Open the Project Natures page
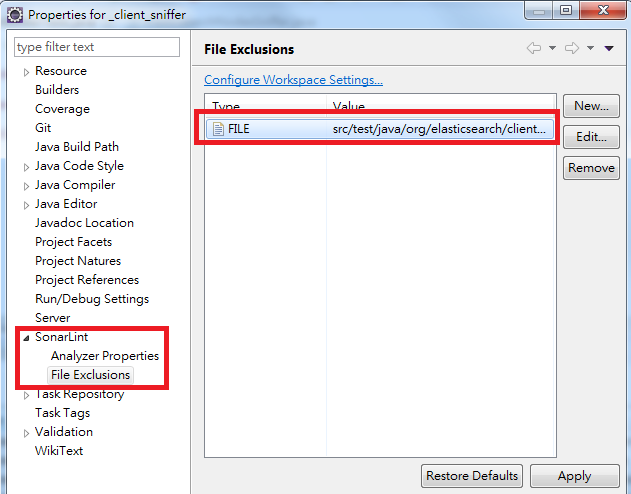Image resolution: width=631 pixels, height=494 pixels. [78, 260]
